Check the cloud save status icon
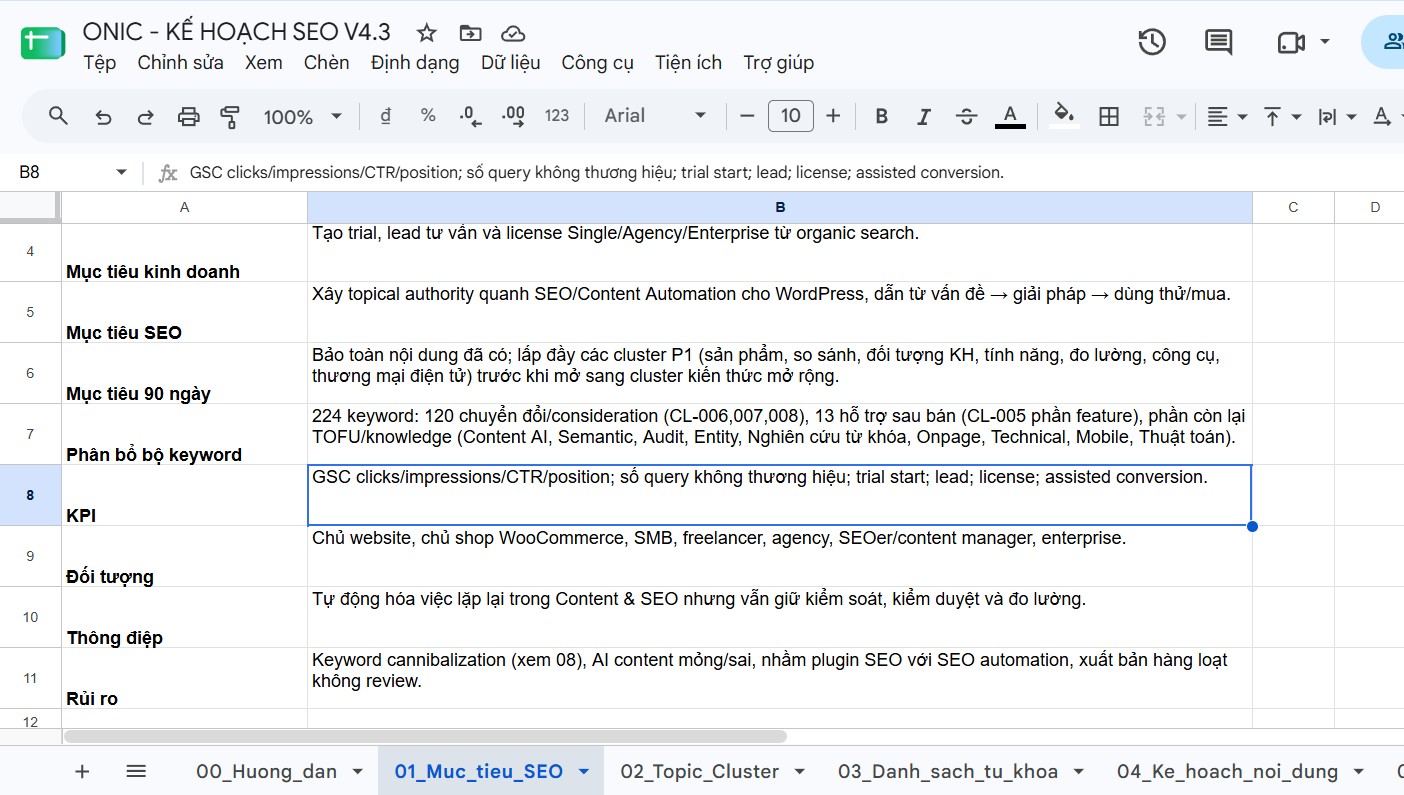 (513, 32)
